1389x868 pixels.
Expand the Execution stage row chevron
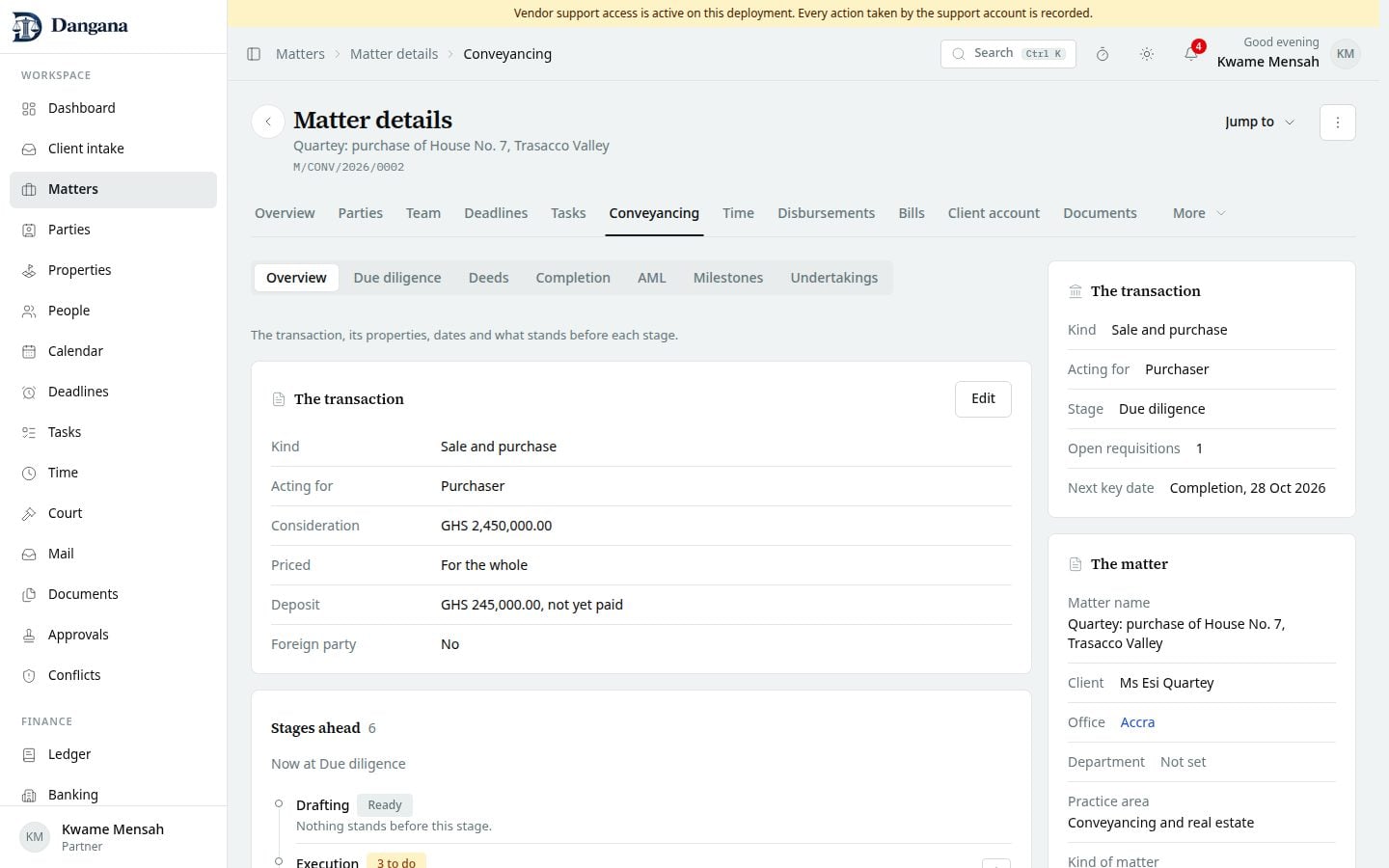[995, 862]
